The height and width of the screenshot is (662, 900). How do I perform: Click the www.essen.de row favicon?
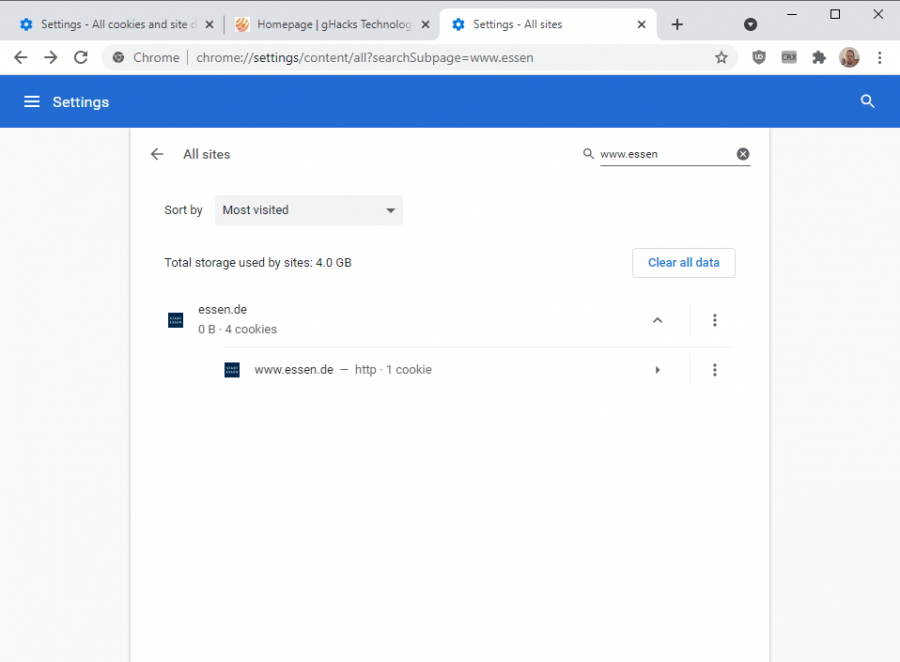pyautogui.click(x=232, y=370)
